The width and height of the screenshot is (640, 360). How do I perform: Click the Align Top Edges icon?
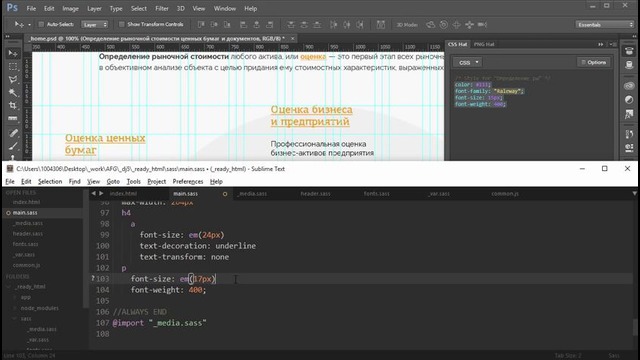coord(201,24)
